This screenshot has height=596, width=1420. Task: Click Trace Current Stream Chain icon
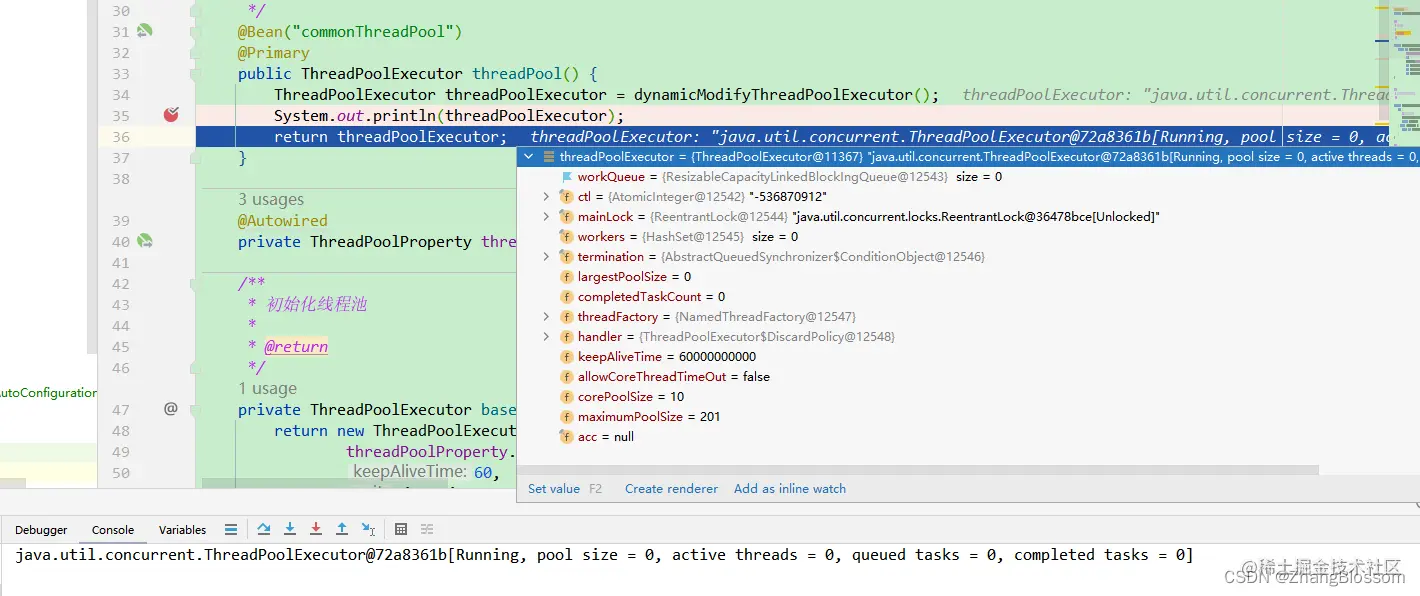tap(427, 529)
